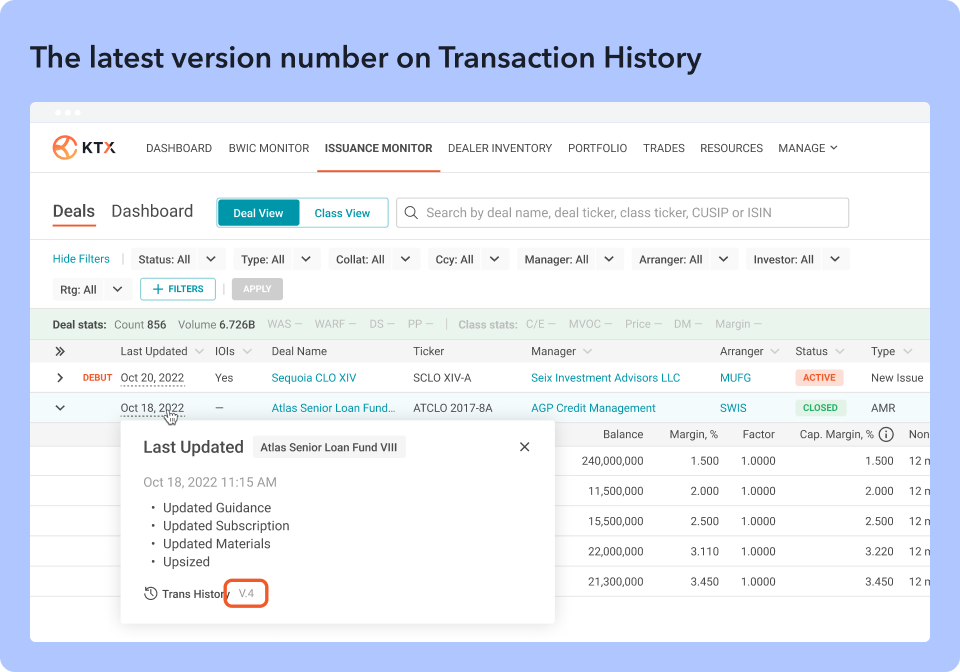
Task: Collapse the Atlas Senior Loan Fund row
Action: pos(60,408)
